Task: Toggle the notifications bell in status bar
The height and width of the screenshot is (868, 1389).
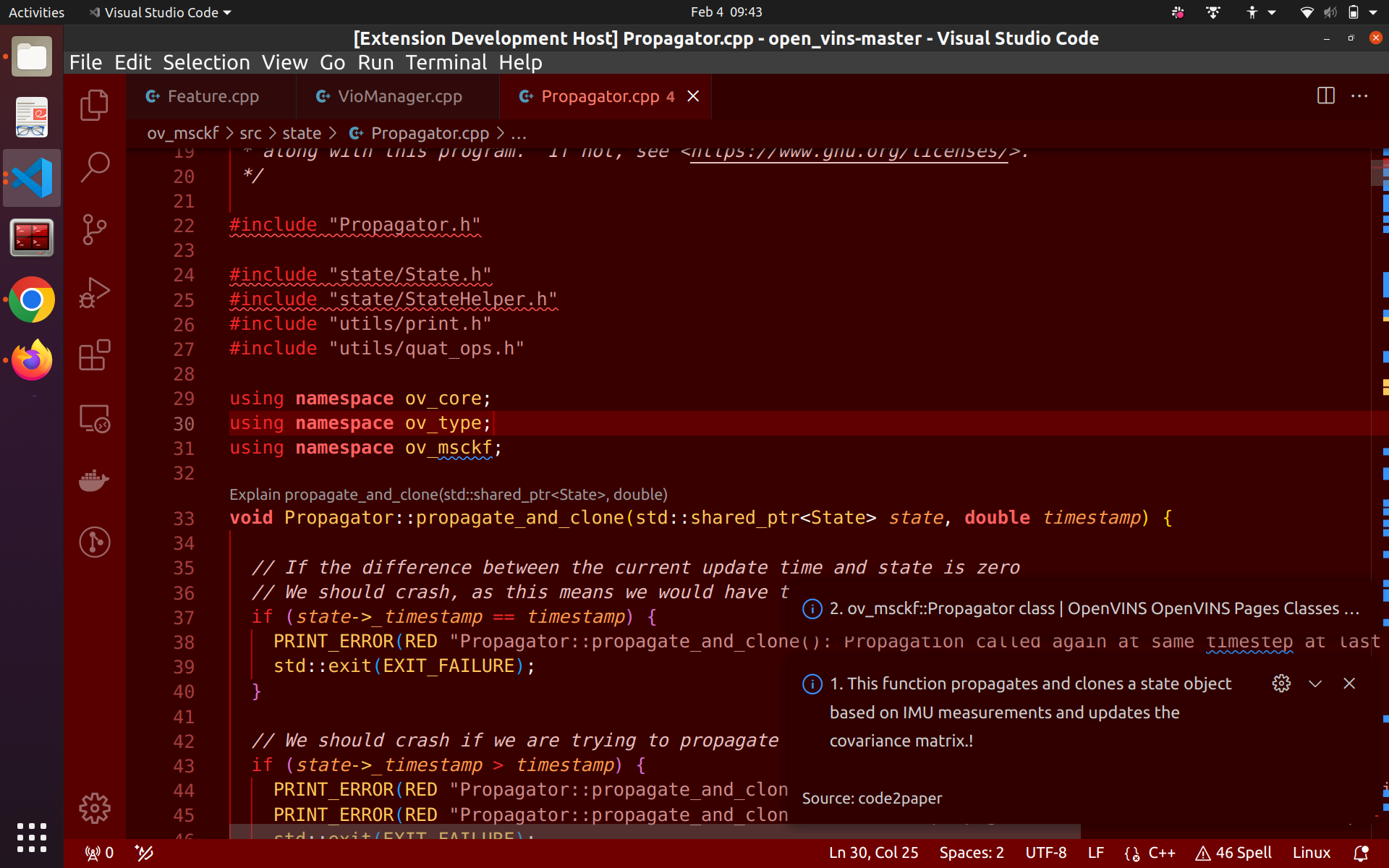Action: tap(1360, 853)
